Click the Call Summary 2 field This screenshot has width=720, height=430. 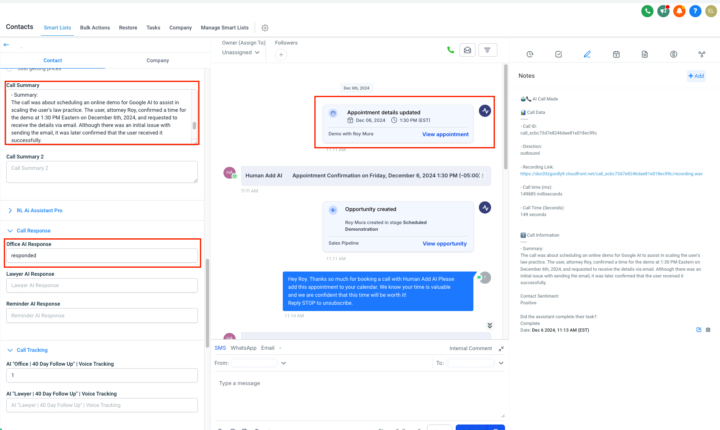(102, 172)
